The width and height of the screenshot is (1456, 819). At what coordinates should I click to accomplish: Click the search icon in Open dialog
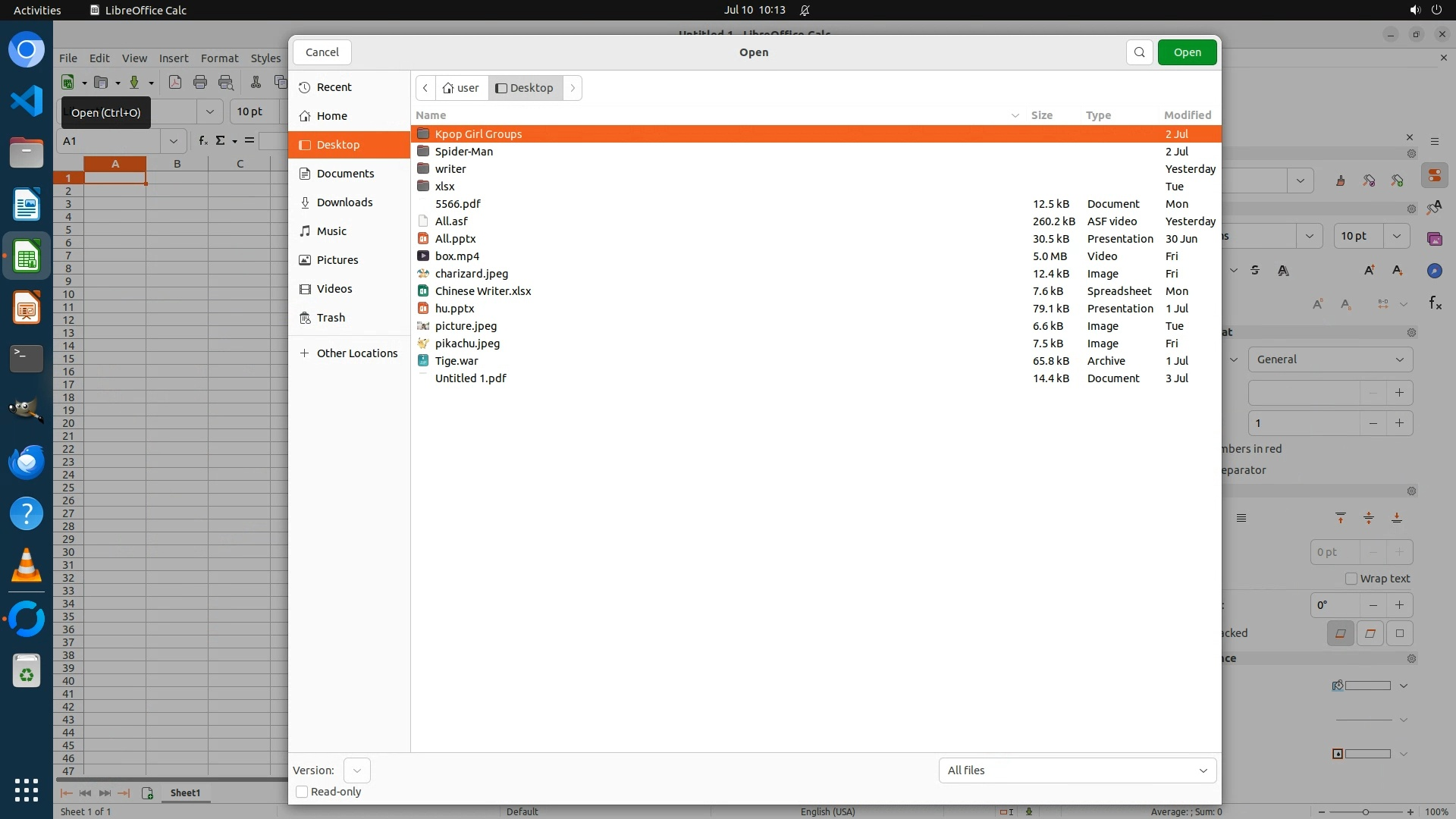1139,52
